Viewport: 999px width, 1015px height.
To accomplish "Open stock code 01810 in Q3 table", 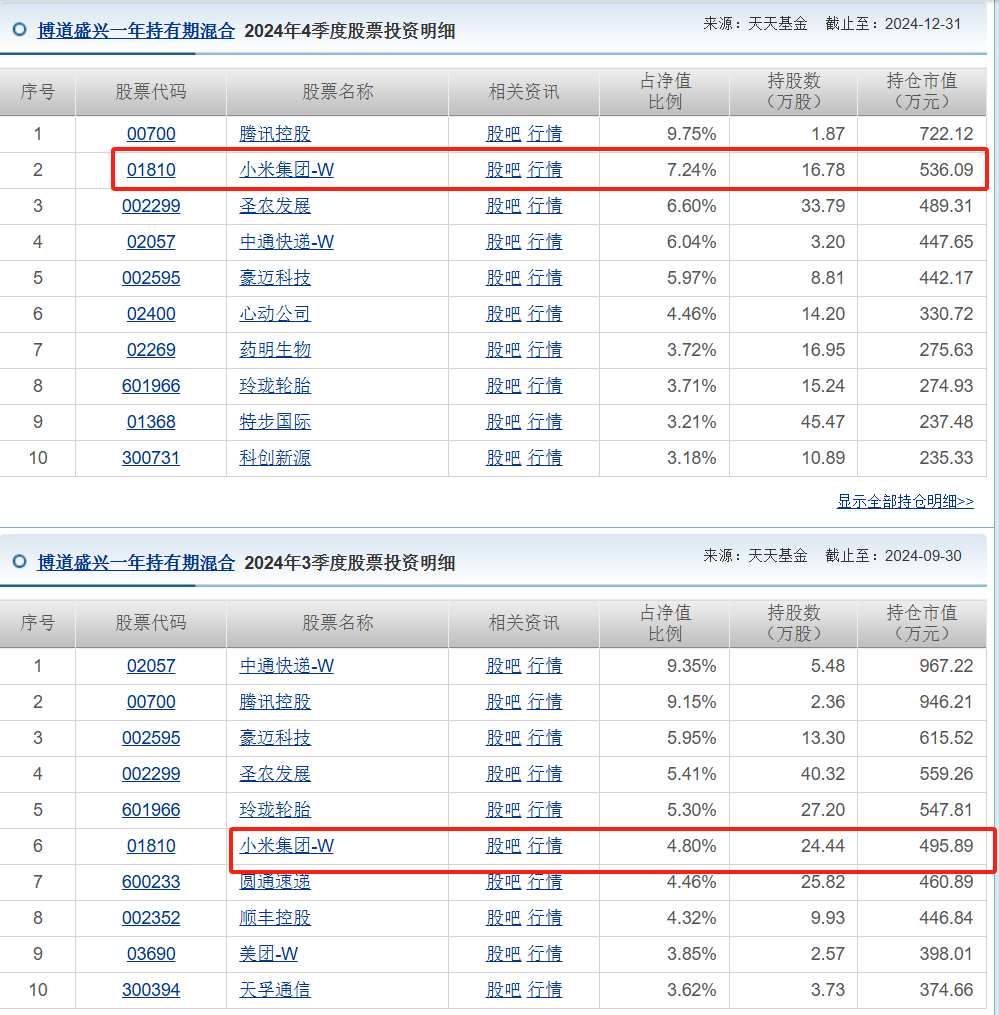I will [151, 846].
